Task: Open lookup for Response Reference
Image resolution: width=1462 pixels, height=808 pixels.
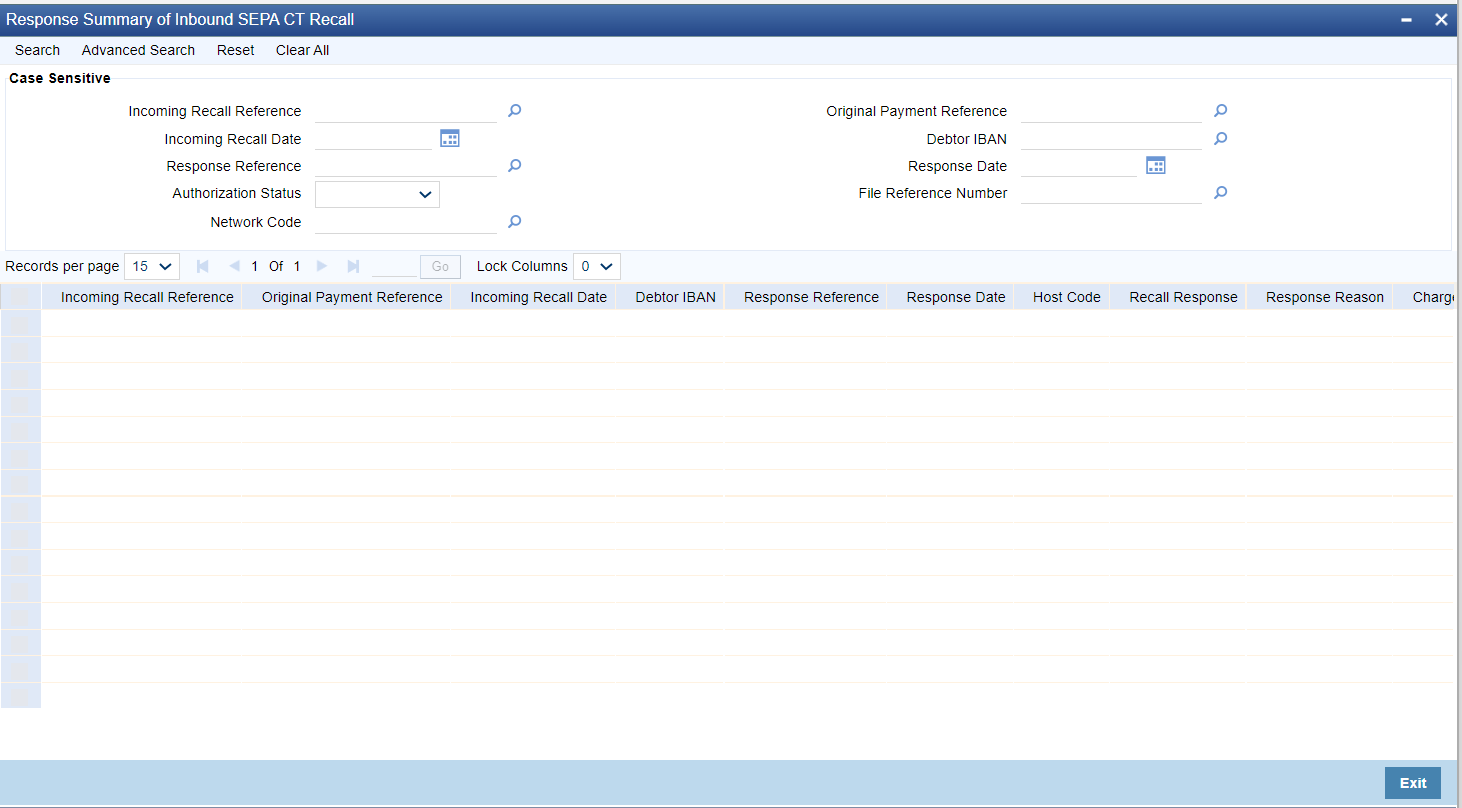Action: click(x=514, y=166)
